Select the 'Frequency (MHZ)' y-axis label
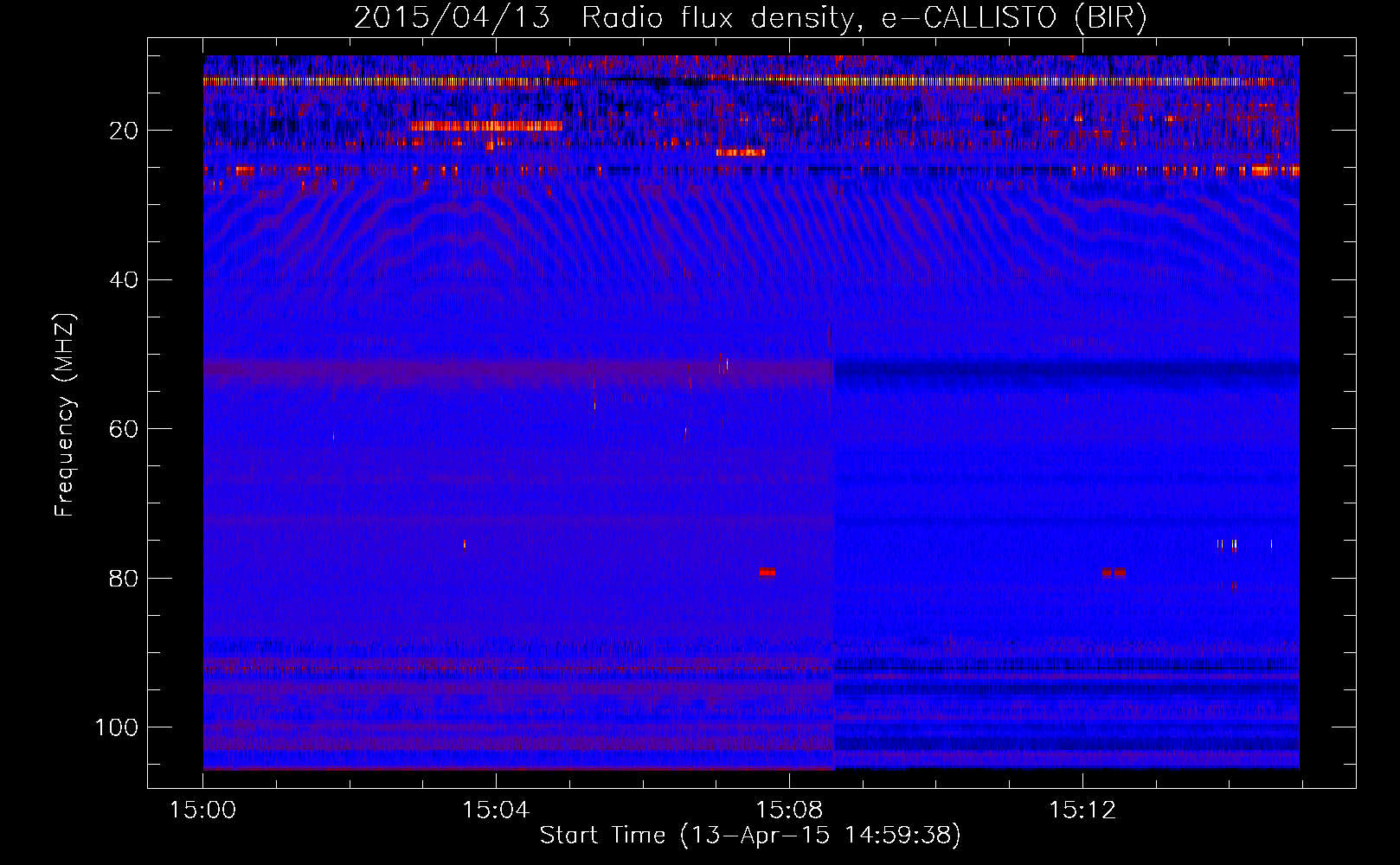Image resolution: width=1400 pixels, height=865 pixels. click(x=66, y=415)
